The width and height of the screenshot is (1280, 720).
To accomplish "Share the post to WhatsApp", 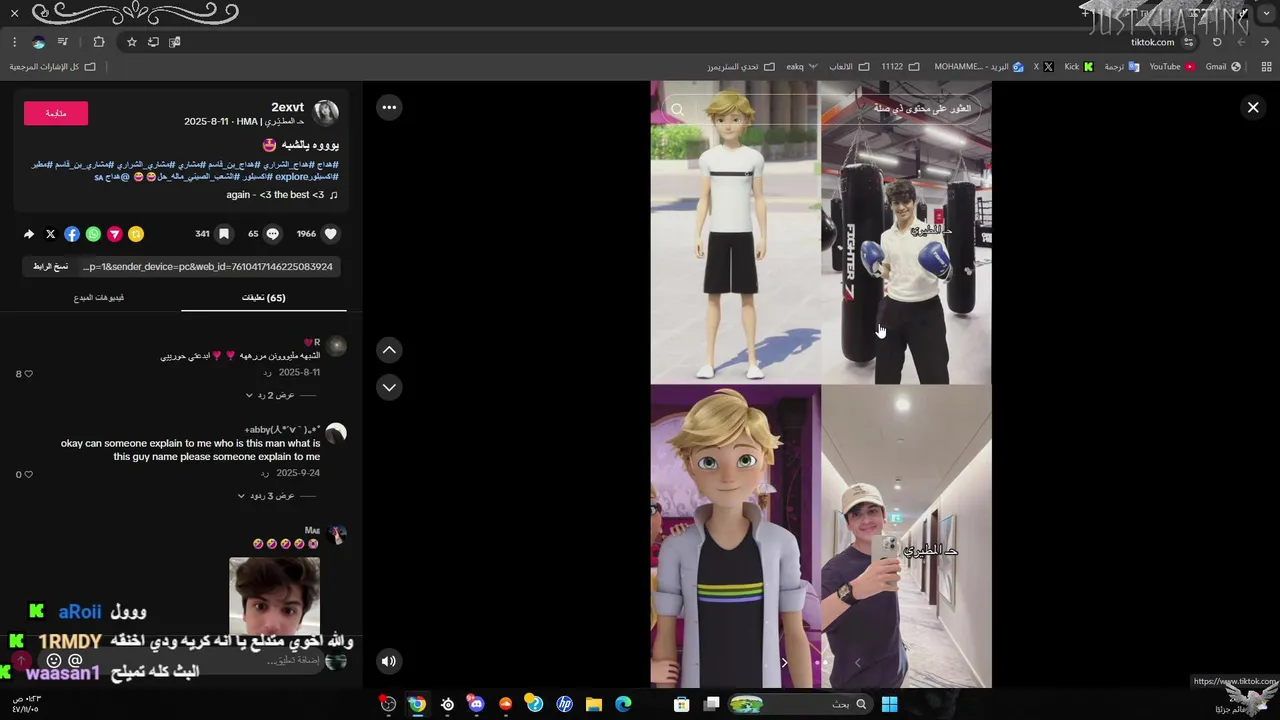I will (x=93, y=234).
